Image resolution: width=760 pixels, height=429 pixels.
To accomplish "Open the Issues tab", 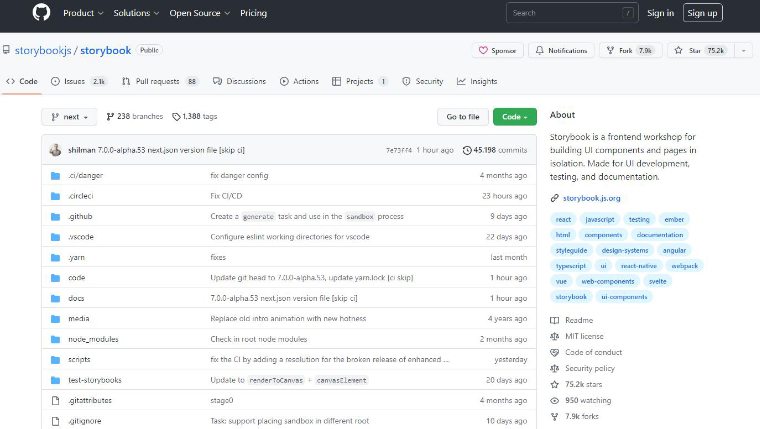I will pos(78,81).
